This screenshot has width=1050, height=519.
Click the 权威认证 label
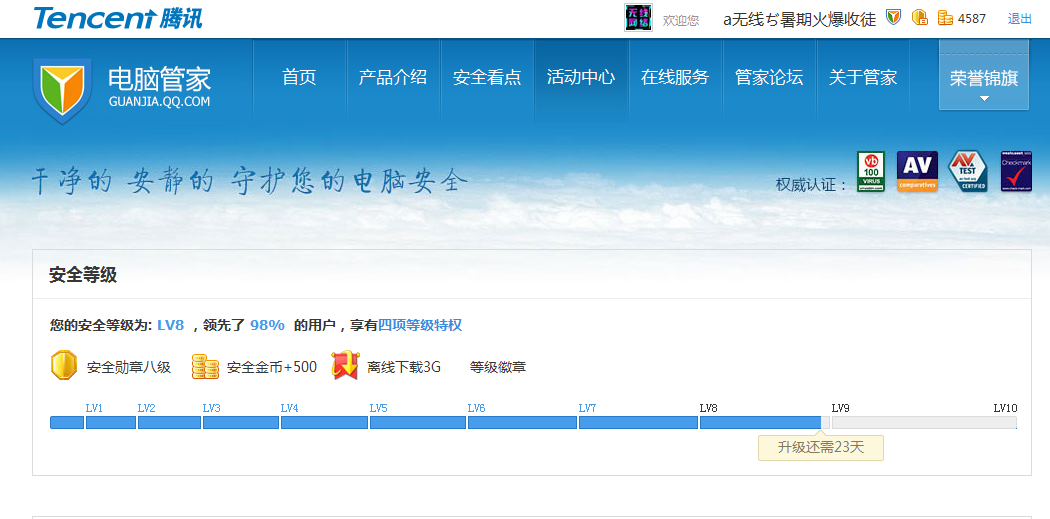(812, 184)
